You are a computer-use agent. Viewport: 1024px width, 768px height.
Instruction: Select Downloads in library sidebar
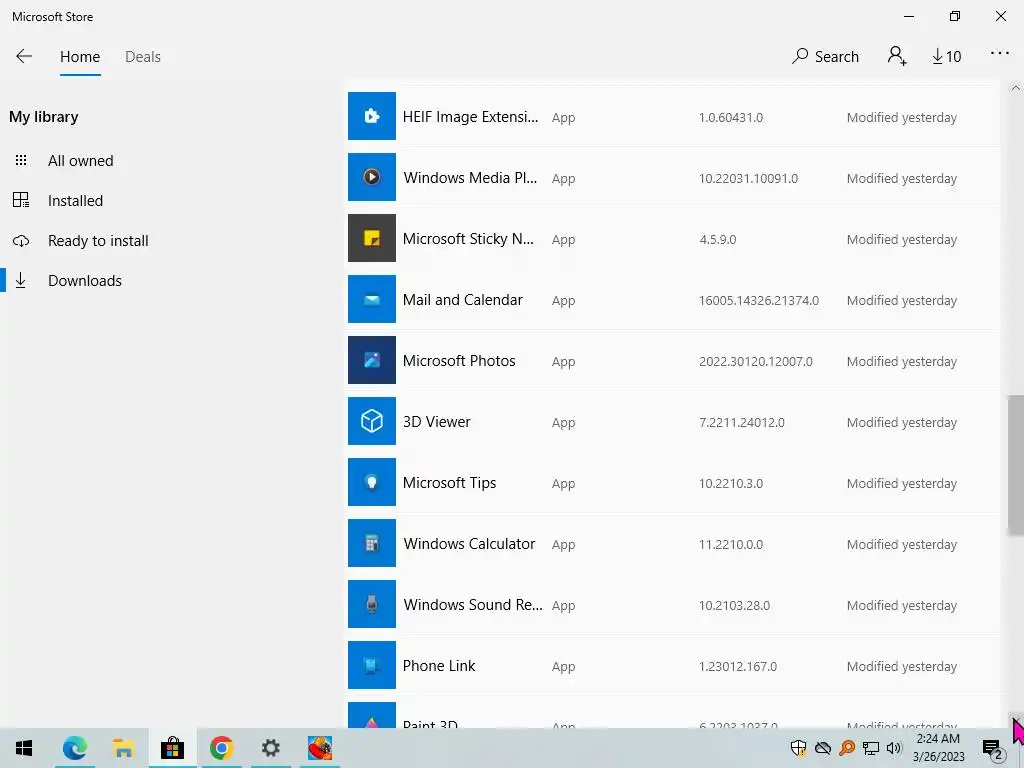[x=85, y=281]
